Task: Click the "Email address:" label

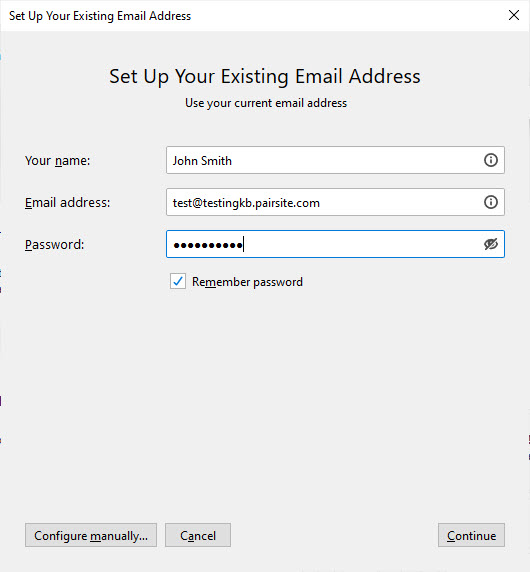Action: click(x=67, y=202)
